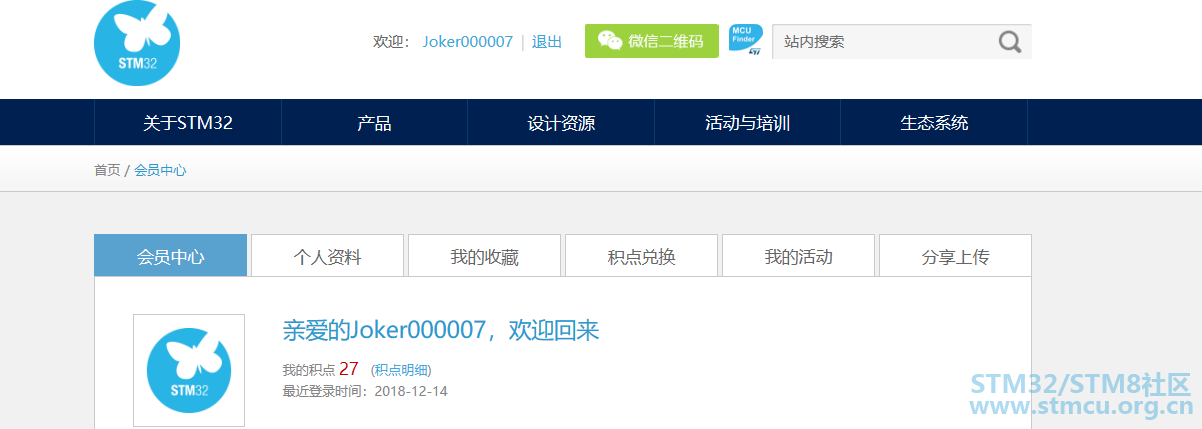Click the profile avatar thumbnail
Screen dimensions: 1202x429
point(189,371)
